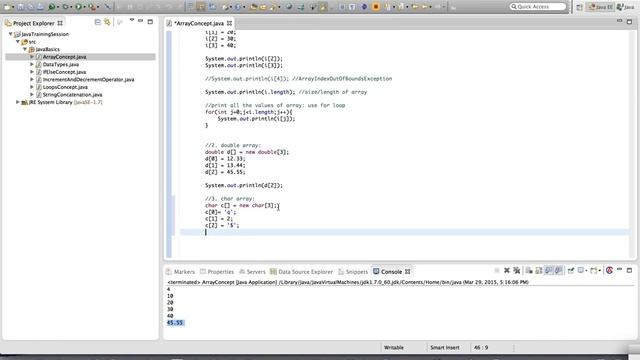The width and height of the screenshot is (640, 360).
Task: Click the System.out.println(i.length) code line
Action: tap(250, 92)
